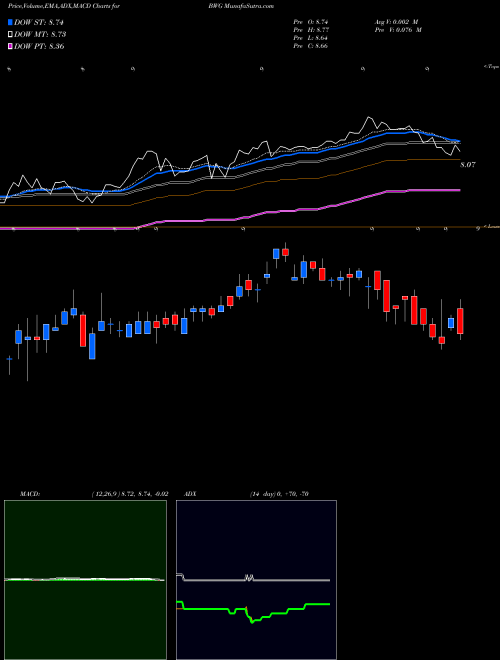Viewport: 500px width, 660px height.
Task: Click the chart title 'Price,Volume,EMA,ADX,MACD Charts for'
Action: (64, 6)
